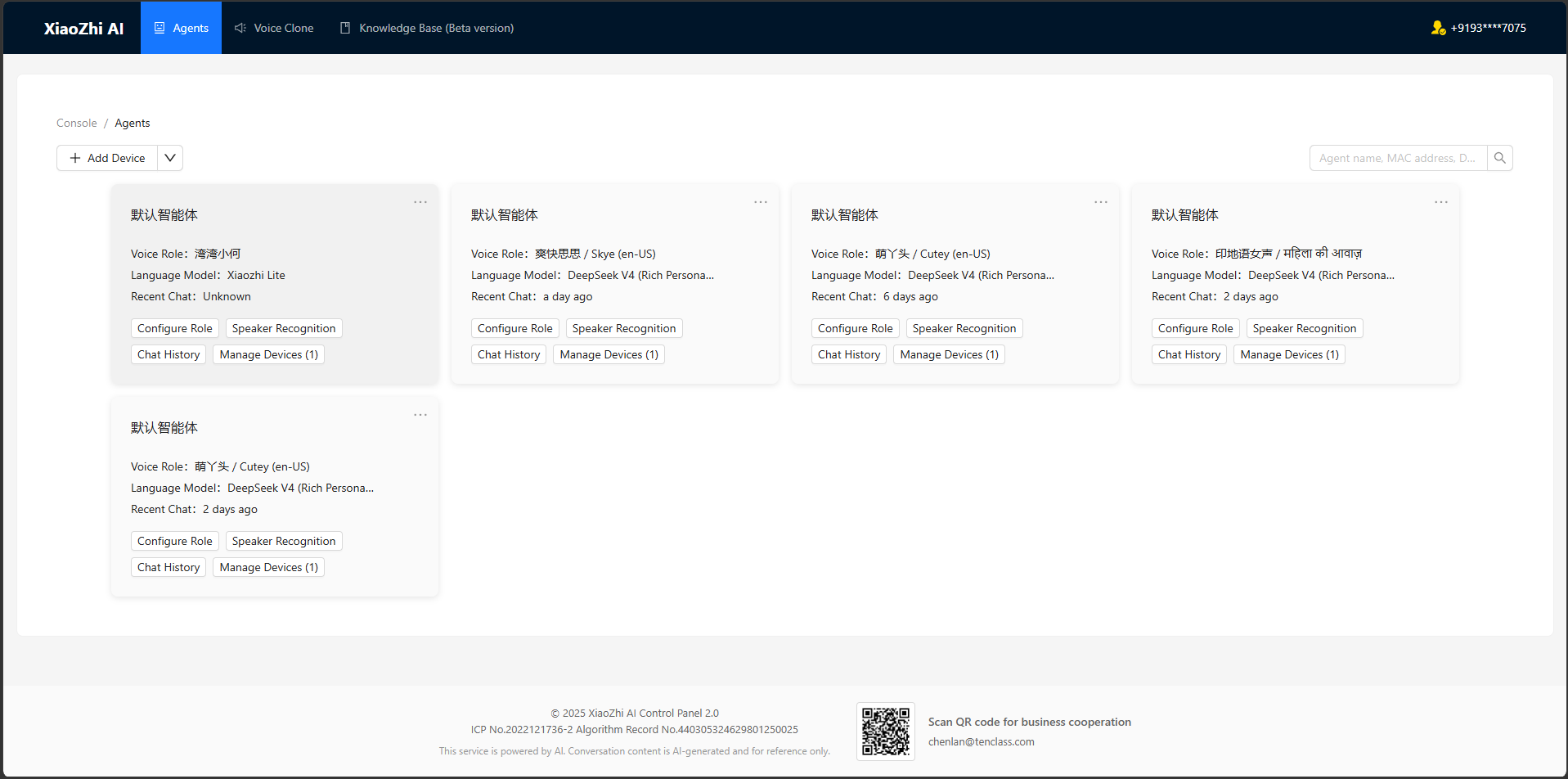Open more options on the bottom Cutey card
Image resolution: width=1568 pixels, height=779 pixels.
click(x=420, y=415)
